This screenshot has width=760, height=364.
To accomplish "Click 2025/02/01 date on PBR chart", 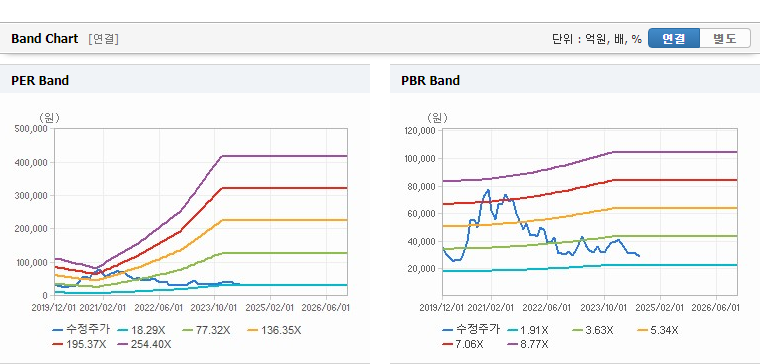I will click(x=660, y=308).
